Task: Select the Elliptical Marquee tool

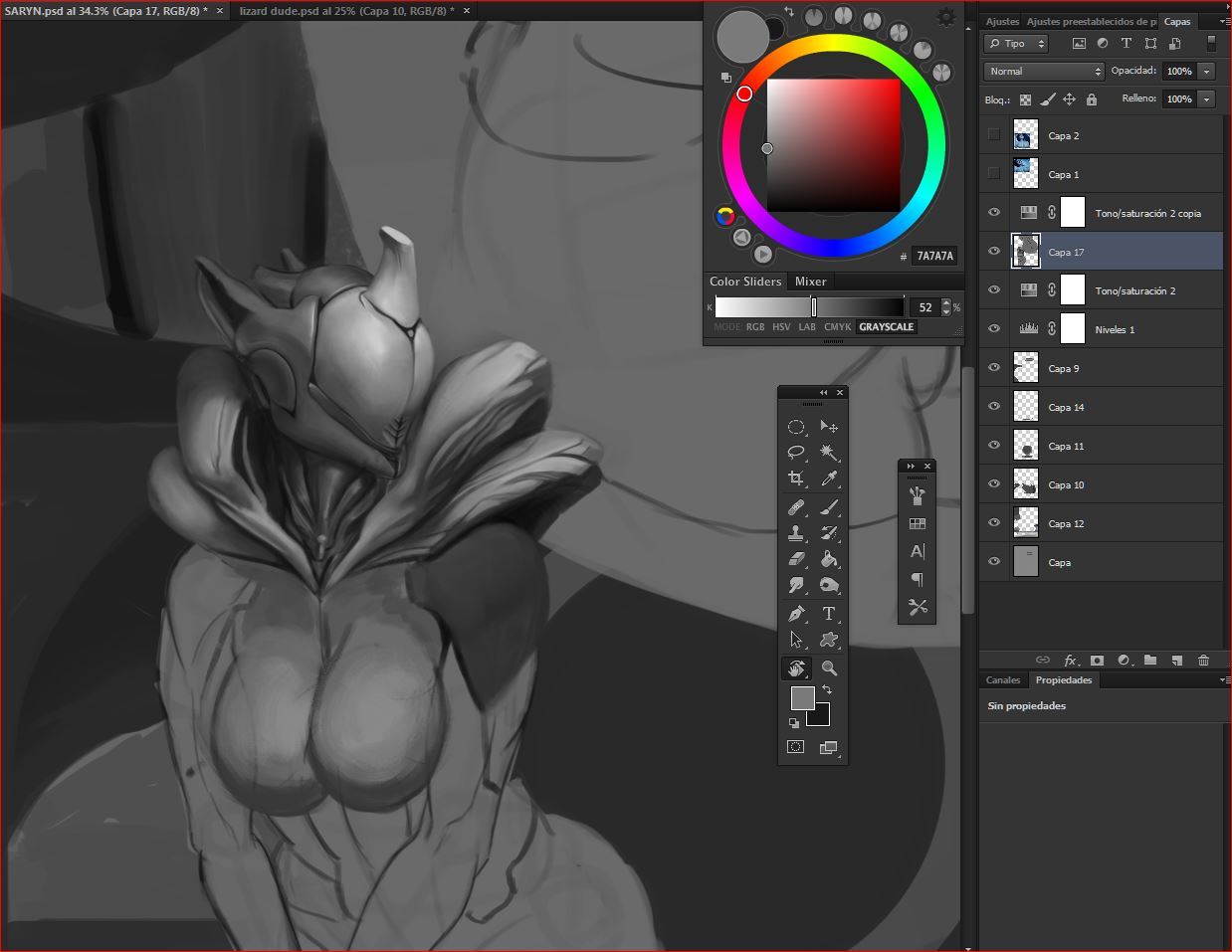Action: [796, 427]
